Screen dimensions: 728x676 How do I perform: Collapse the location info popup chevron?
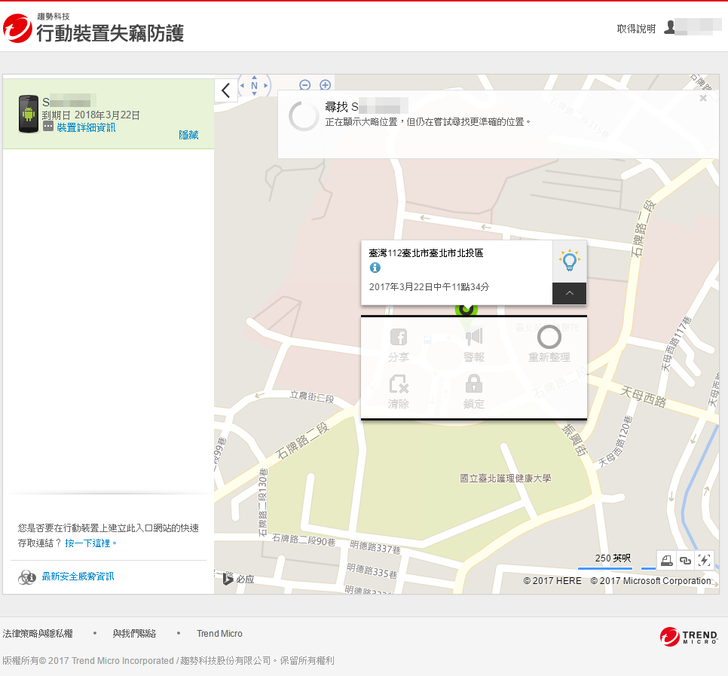pyautogui.click(x=569, y=293)
